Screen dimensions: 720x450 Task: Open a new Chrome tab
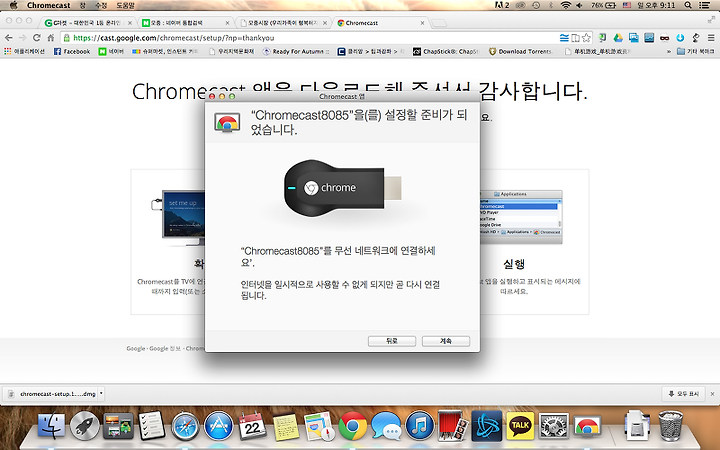point(439,23)
